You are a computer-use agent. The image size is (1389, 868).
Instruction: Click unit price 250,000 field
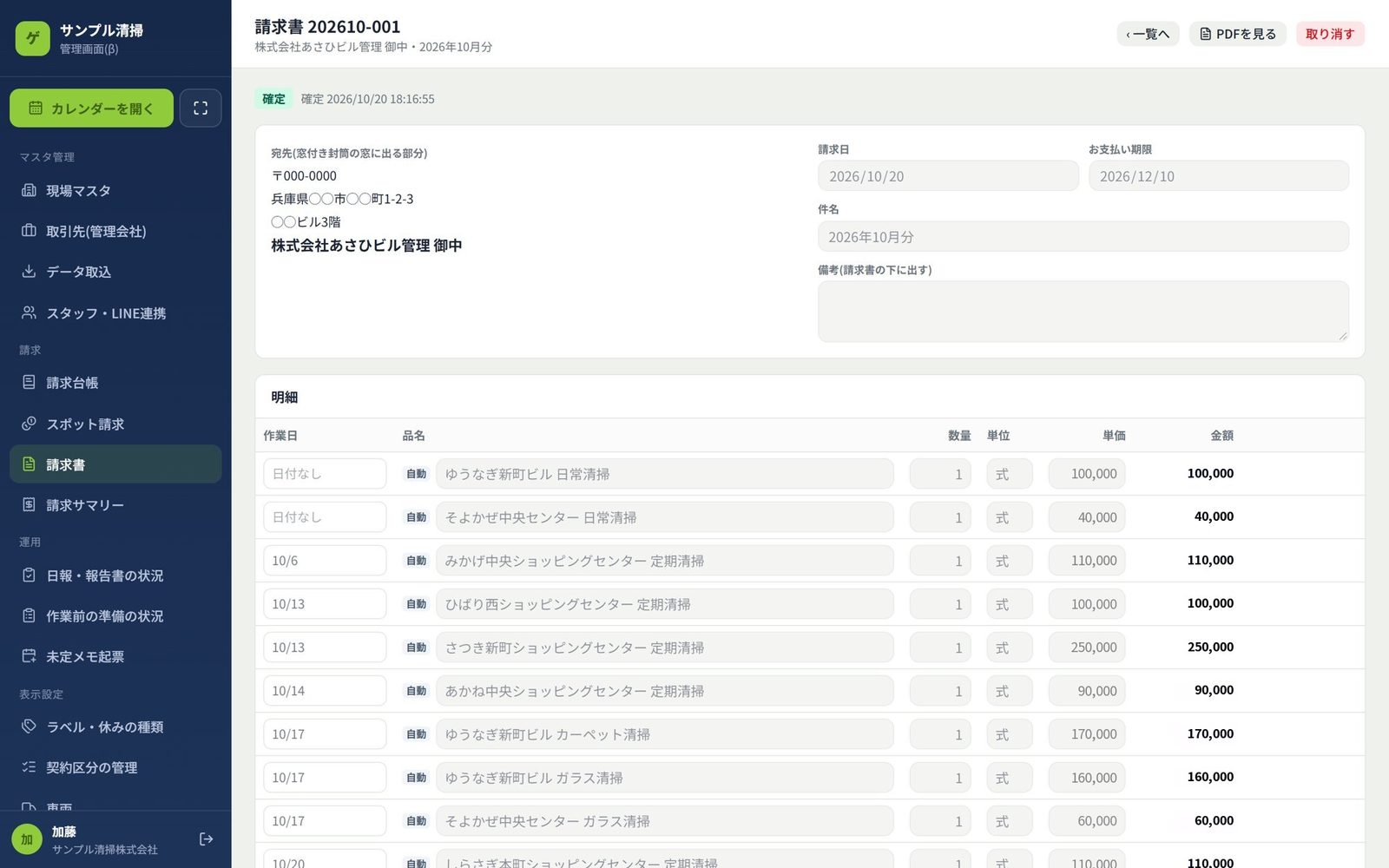1087,648
